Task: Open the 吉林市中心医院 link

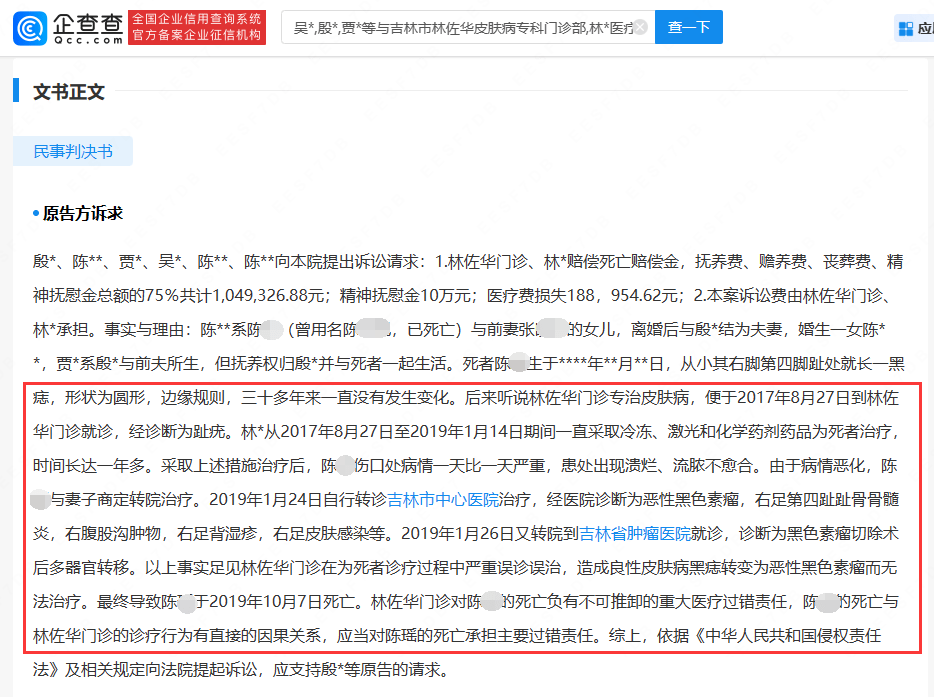Action: (443, 500)
